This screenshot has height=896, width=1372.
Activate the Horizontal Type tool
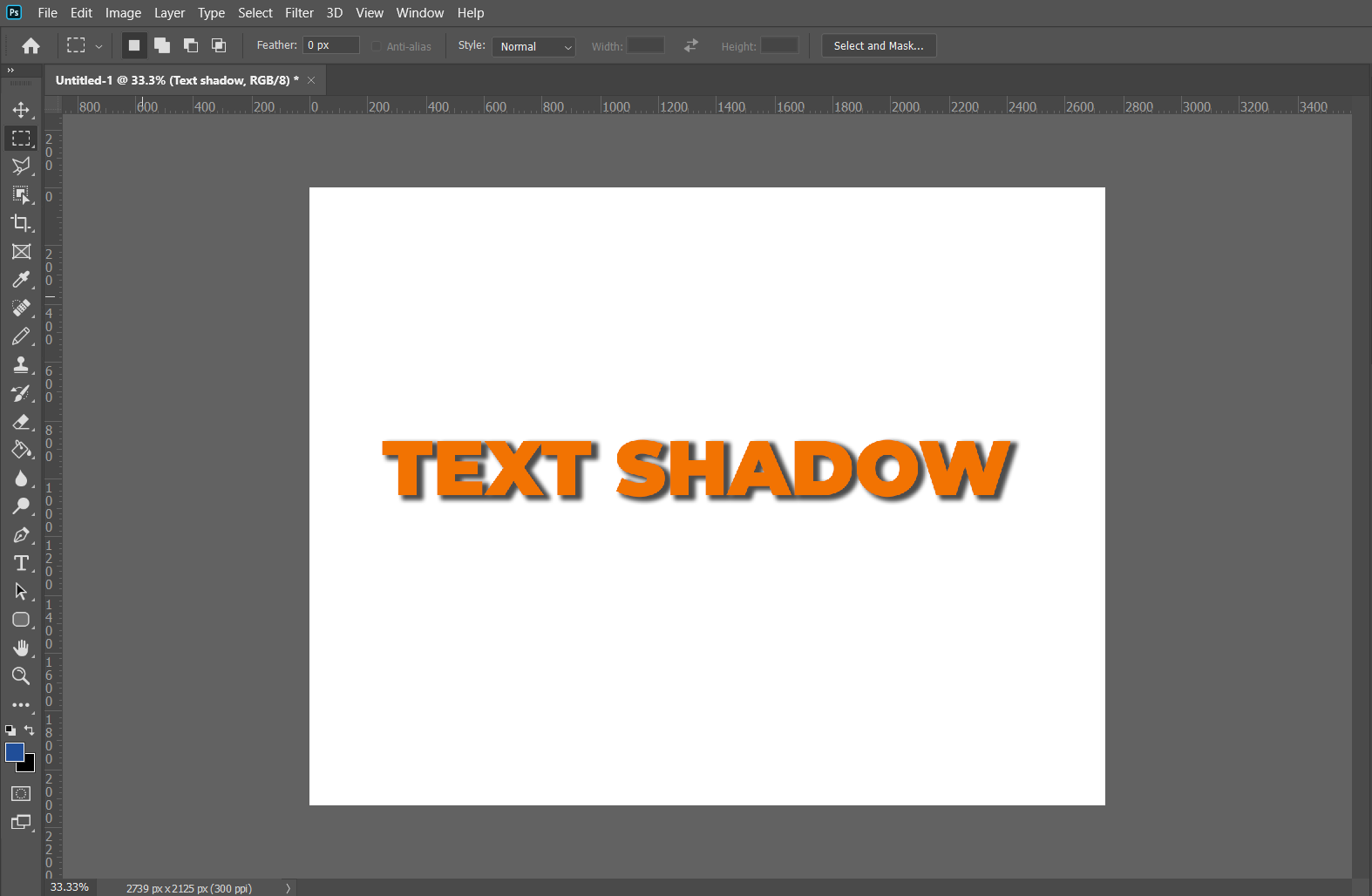click(21, 563)
